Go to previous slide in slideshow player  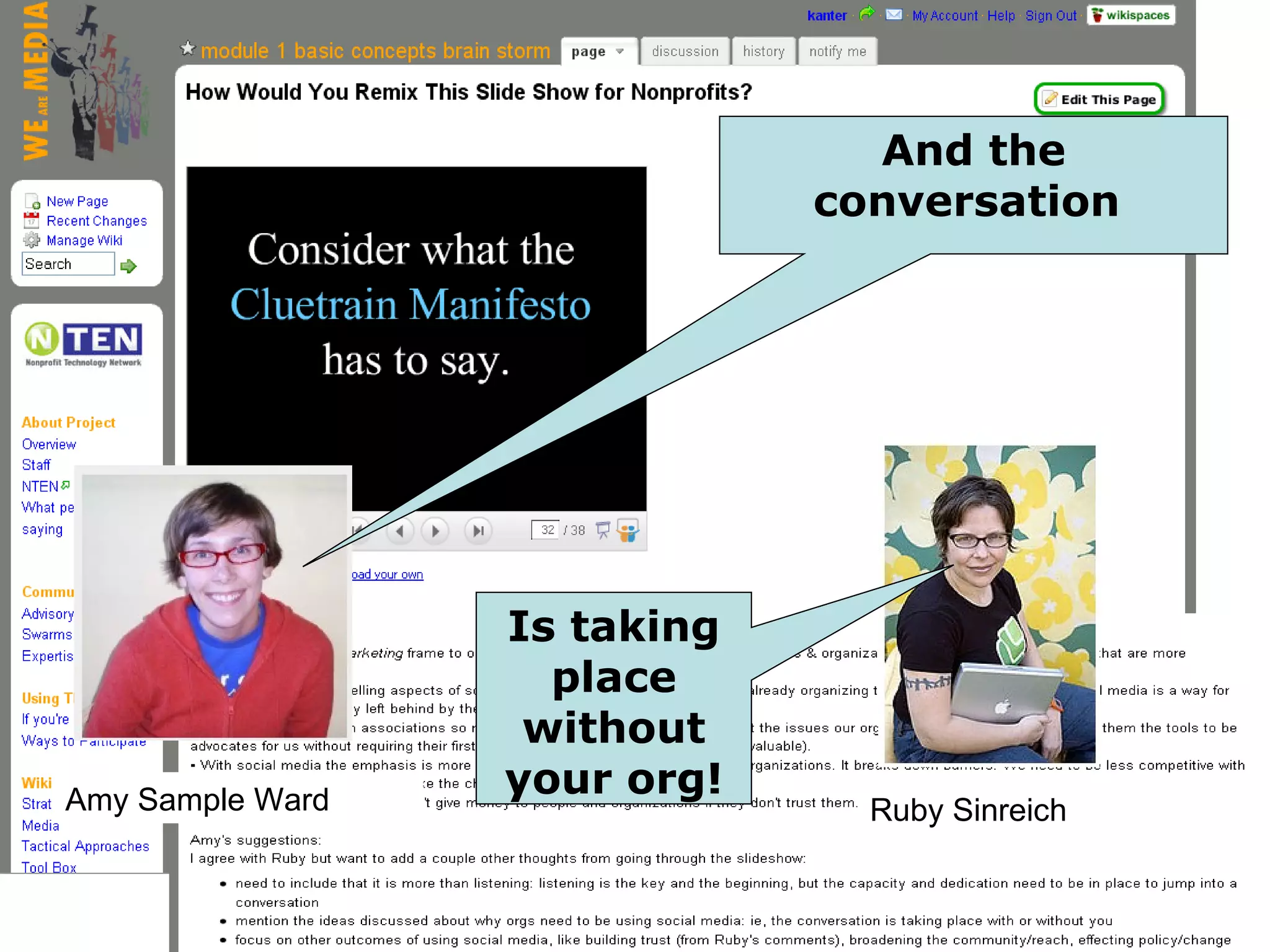400,531
